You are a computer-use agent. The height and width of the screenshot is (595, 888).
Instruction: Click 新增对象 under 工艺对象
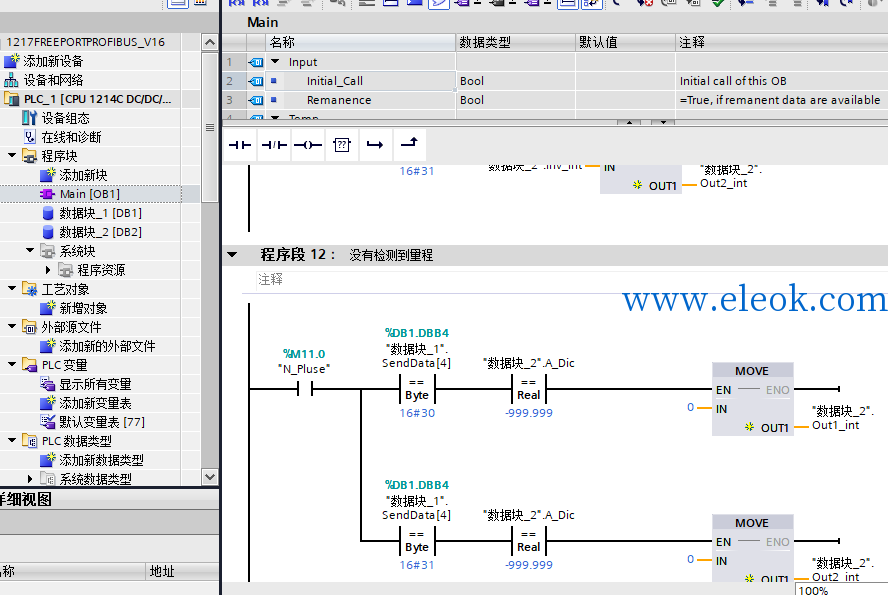click(83, 308)
